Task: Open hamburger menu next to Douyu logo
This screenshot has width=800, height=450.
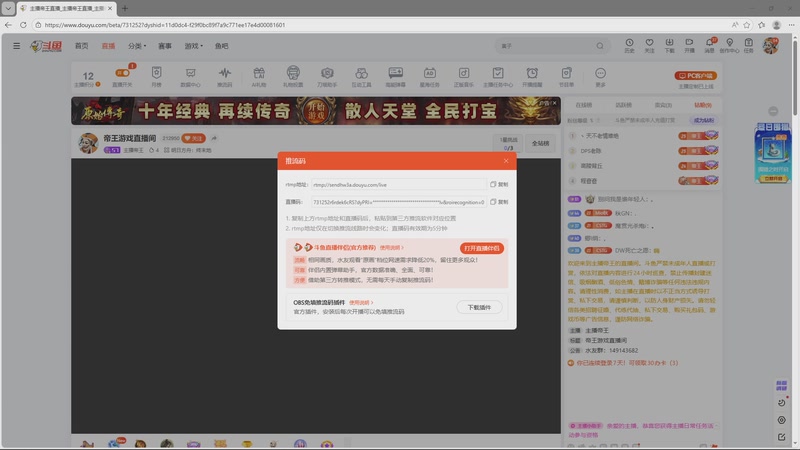Action: point(16,46)
